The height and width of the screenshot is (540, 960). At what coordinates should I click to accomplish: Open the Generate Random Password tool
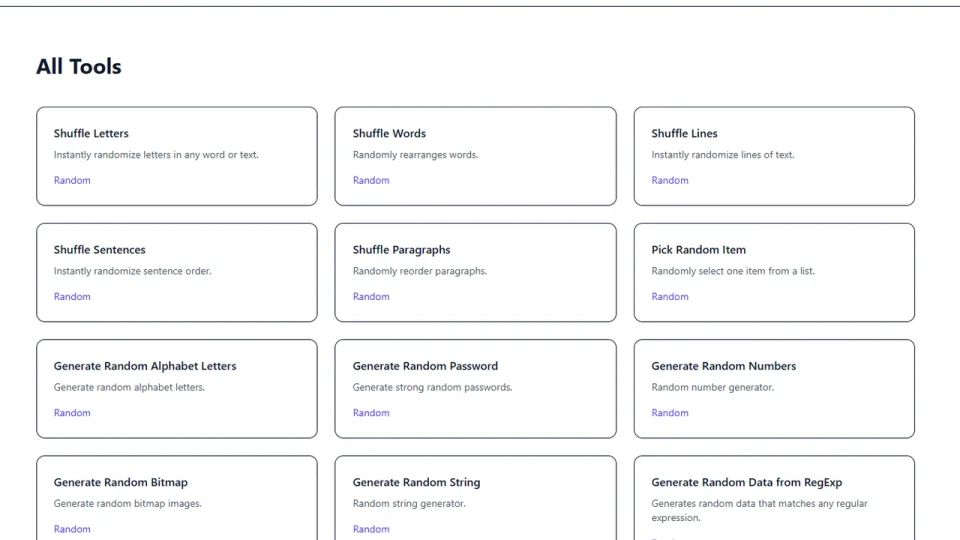tap(425, 366)
